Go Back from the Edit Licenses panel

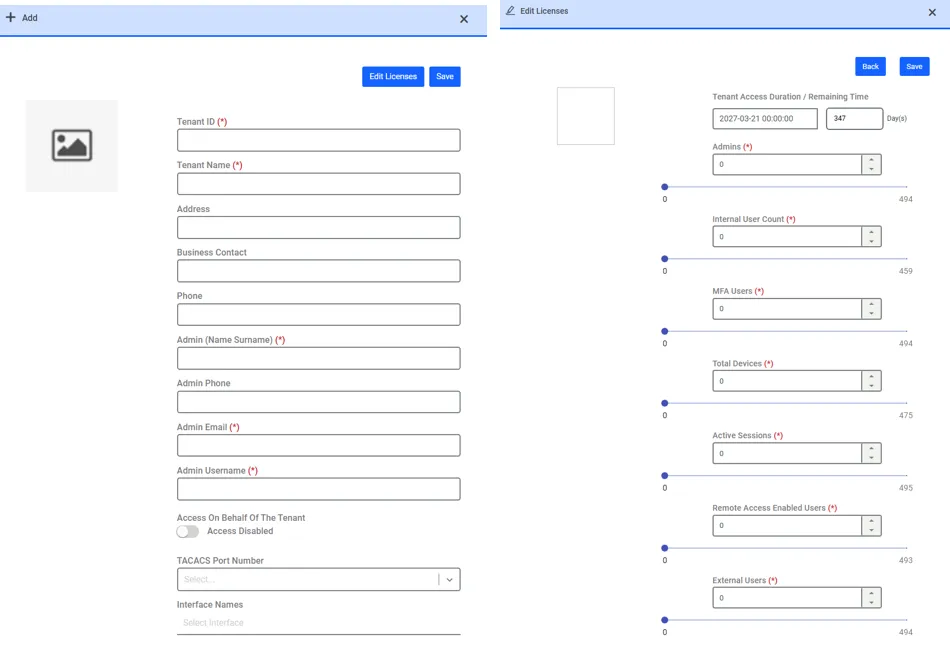(x=870, y=67)
